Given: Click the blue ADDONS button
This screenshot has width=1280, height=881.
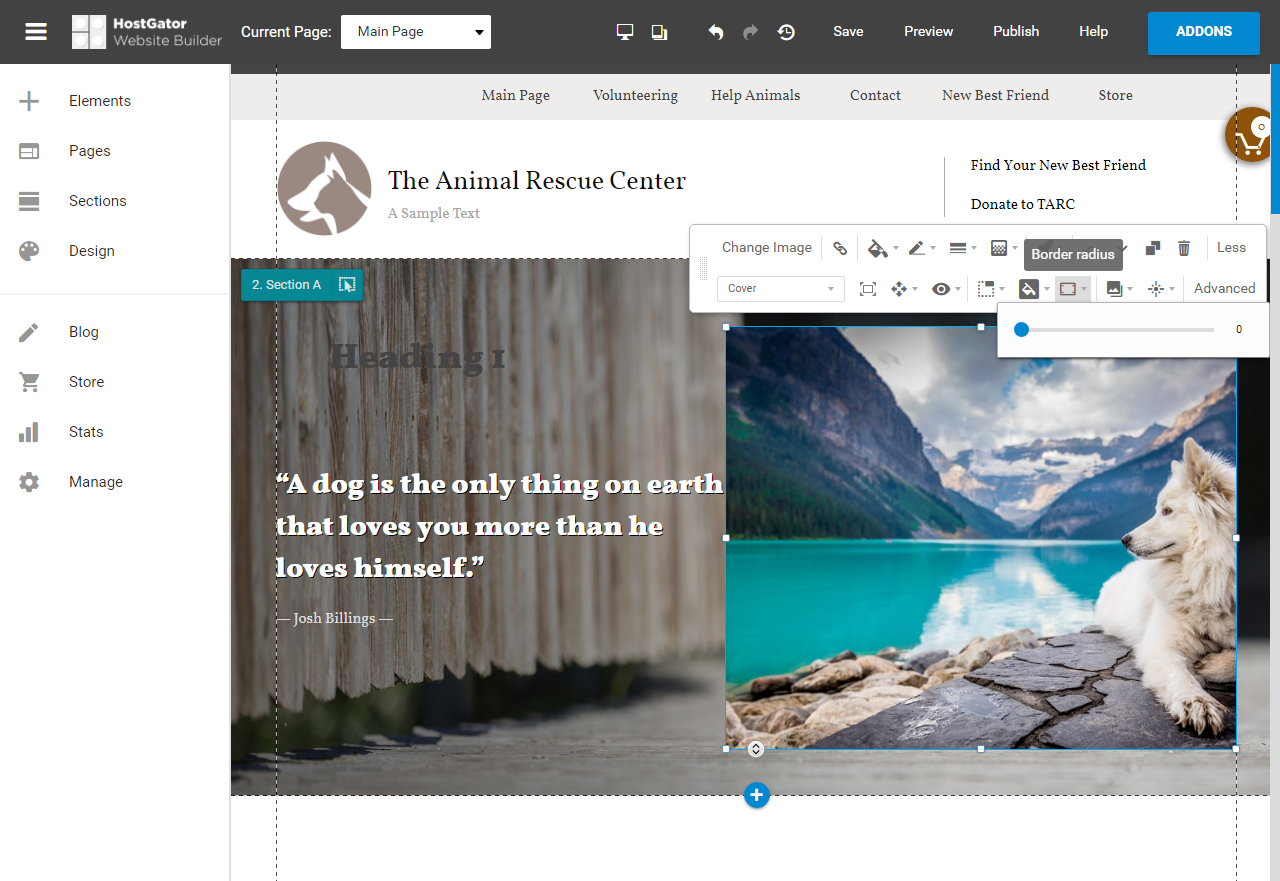Looking at the screenshot, I should 1203,32.
